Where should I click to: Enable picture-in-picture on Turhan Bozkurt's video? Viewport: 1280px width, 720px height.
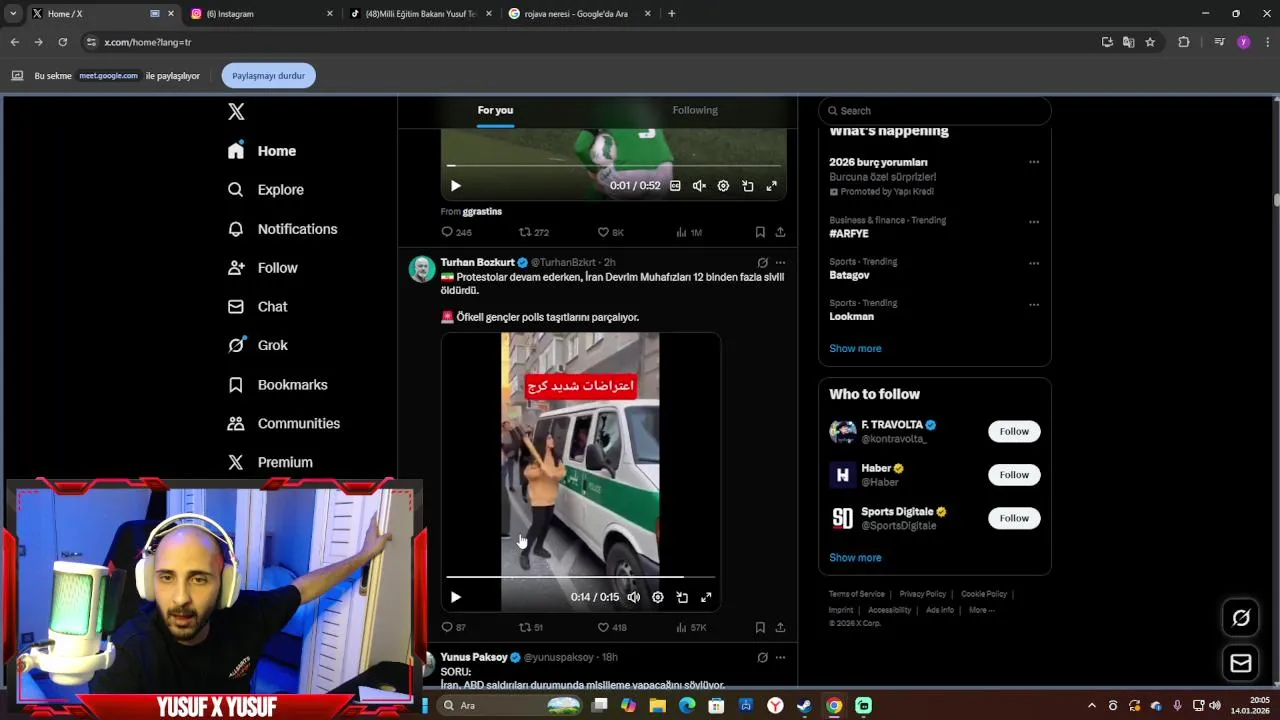(682, 597)
